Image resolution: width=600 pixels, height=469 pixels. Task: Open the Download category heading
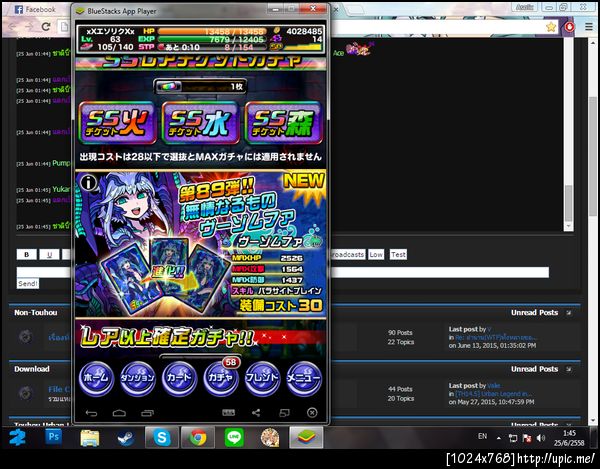(32, 369)
